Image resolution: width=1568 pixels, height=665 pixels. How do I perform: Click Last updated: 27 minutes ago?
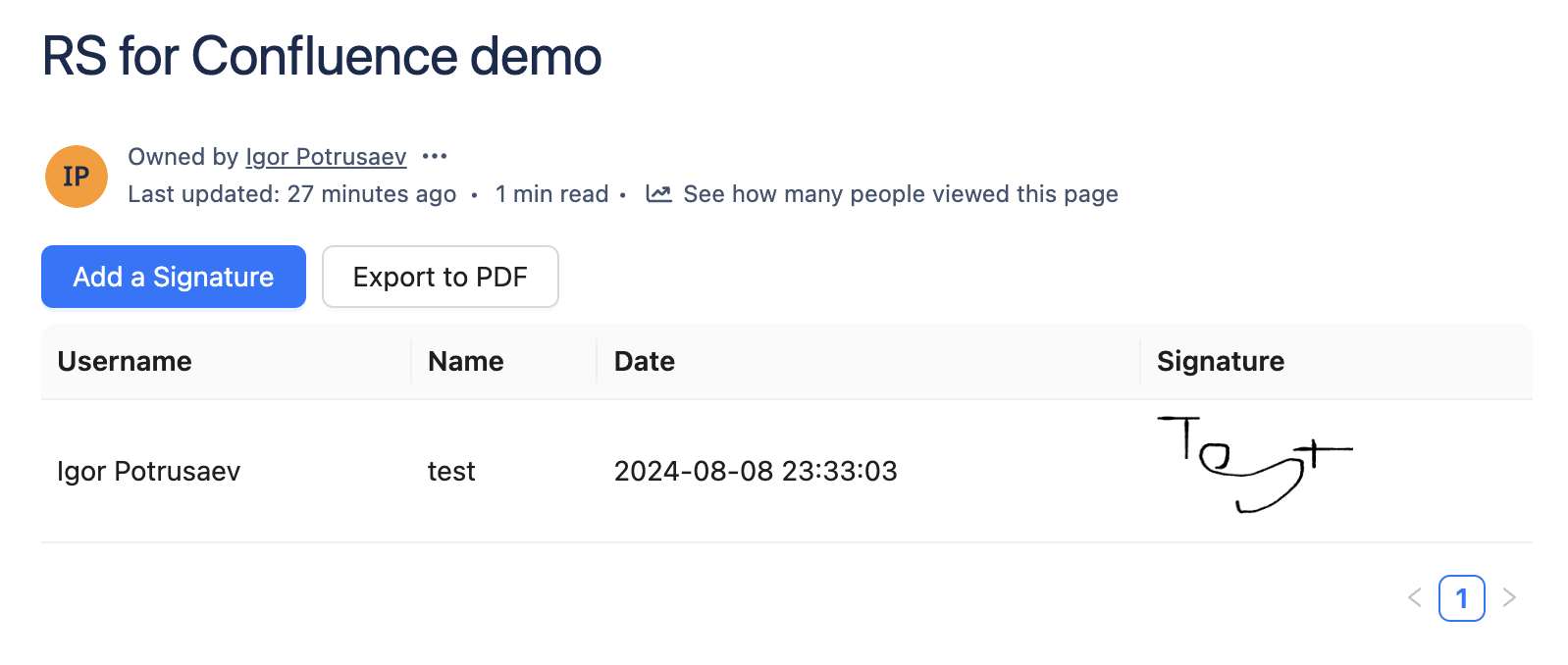coord(291,193)
